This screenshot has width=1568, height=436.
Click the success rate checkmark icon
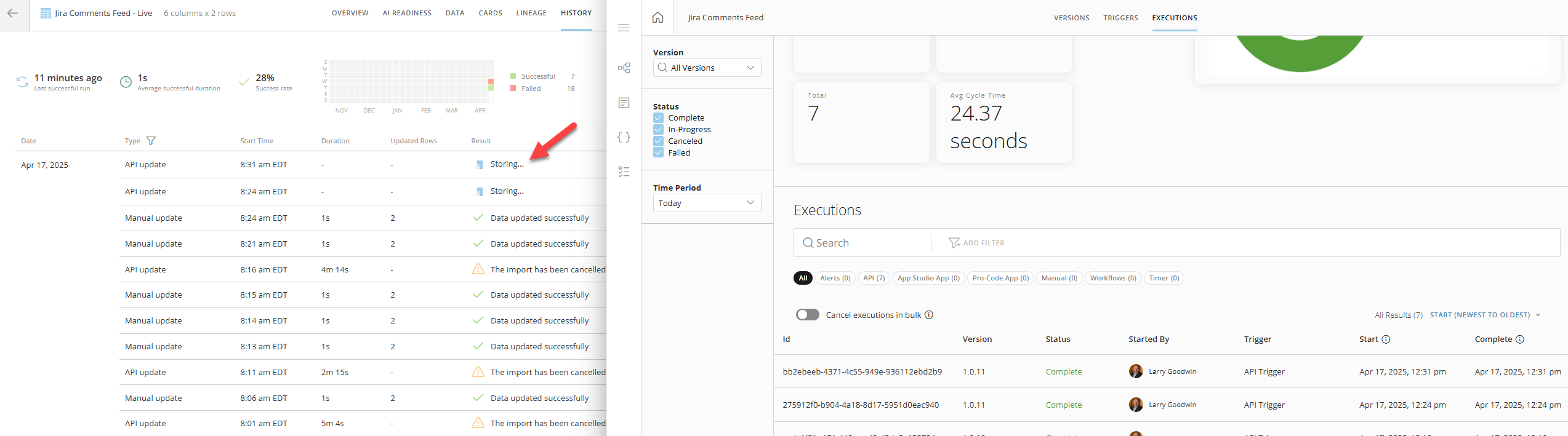point(244,82)
